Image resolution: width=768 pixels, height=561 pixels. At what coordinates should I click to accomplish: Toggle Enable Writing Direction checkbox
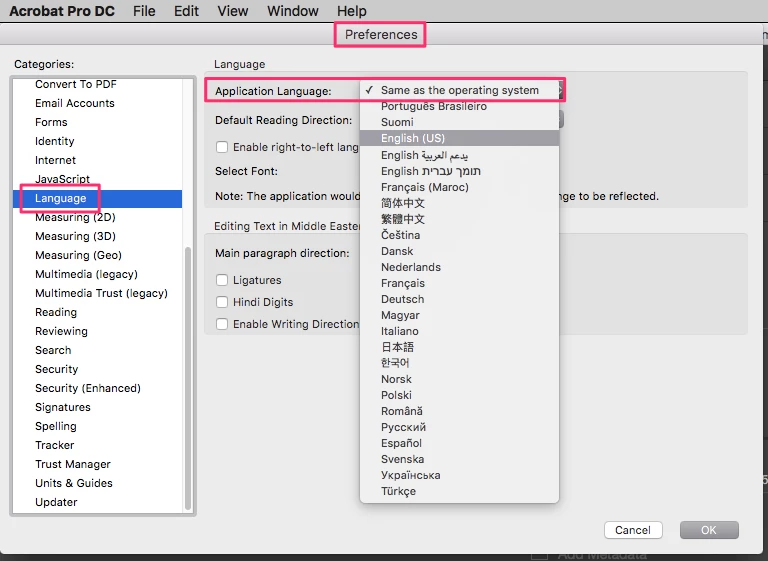tap(222, 324)
